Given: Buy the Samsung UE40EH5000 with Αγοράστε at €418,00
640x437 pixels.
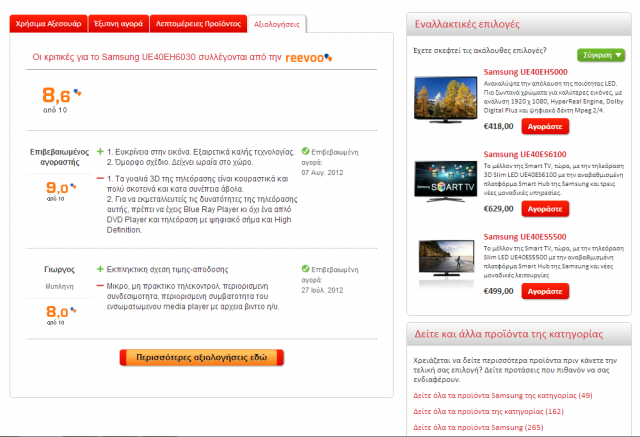Looking at the screenshot, I should pos(545,127).
